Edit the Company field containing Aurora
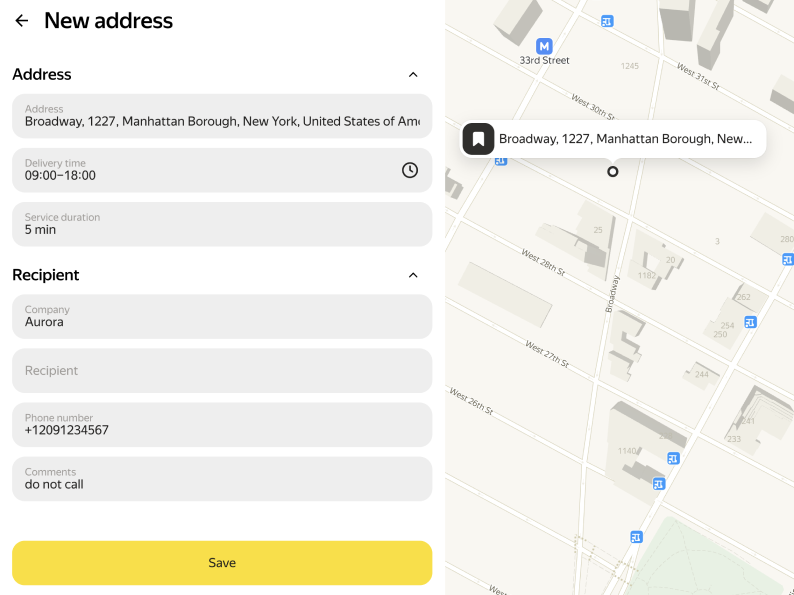Screen dimensions: 794x595 [222, 317]
